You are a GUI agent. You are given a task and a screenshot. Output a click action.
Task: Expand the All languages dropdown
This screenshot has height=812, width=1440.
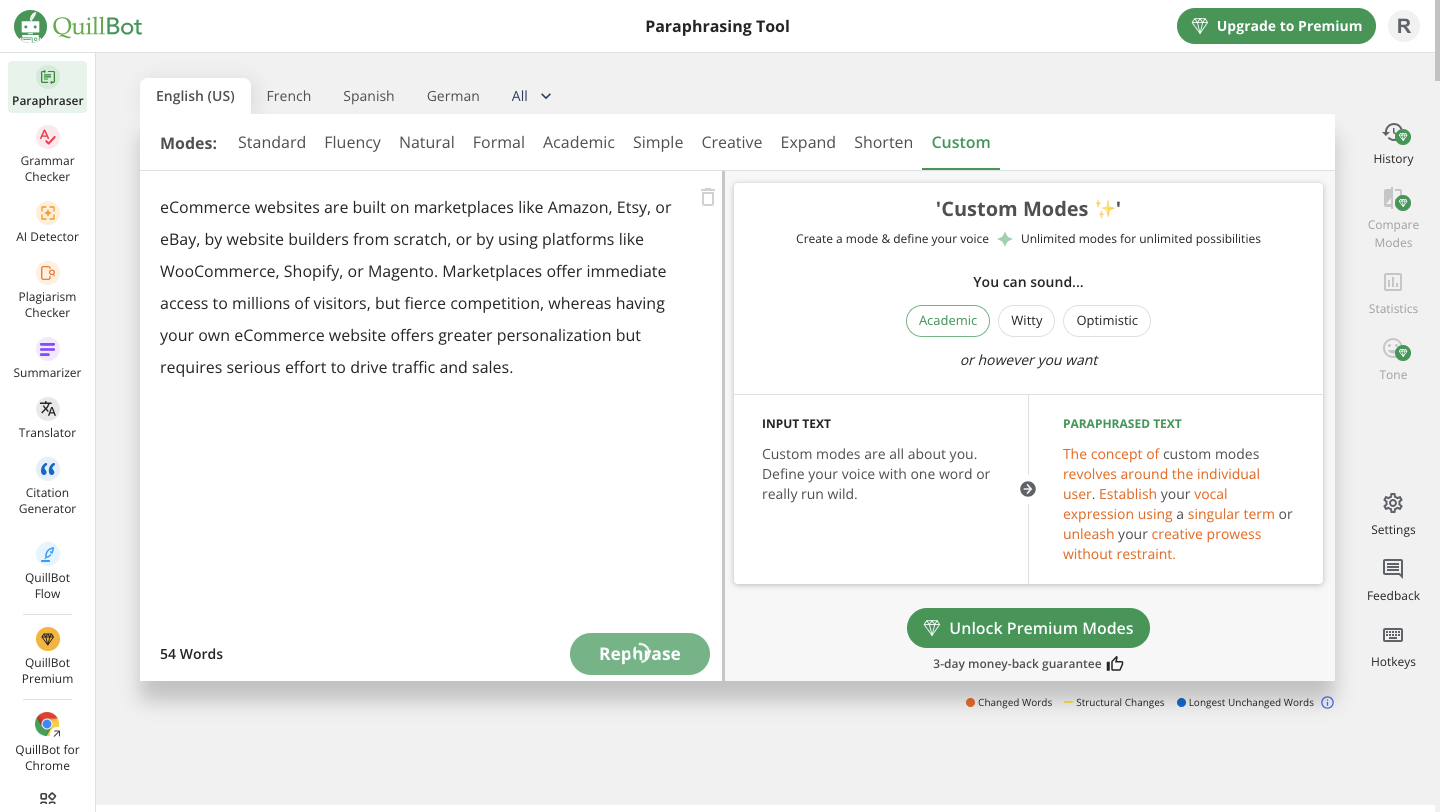click(532, 96)
